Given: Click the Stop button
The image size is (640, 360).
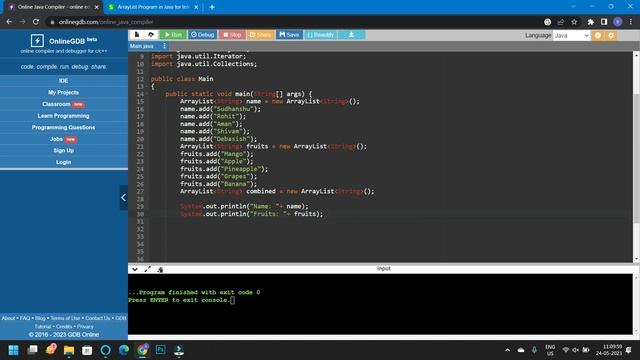Looking at the screenshot, I should (x=232, y=35).
